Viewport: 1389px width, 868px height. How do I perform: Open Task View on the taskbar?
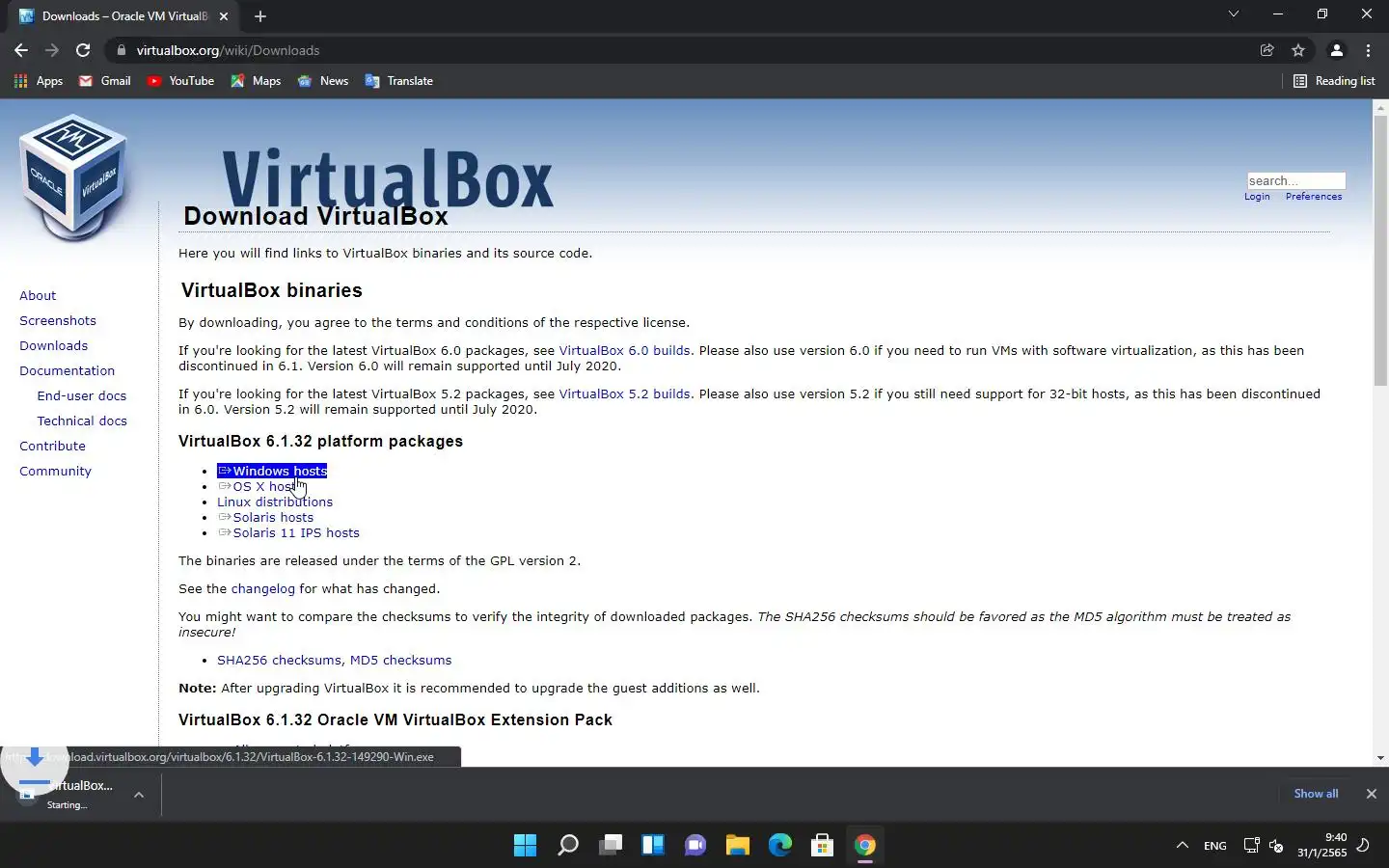click(610, 846)
